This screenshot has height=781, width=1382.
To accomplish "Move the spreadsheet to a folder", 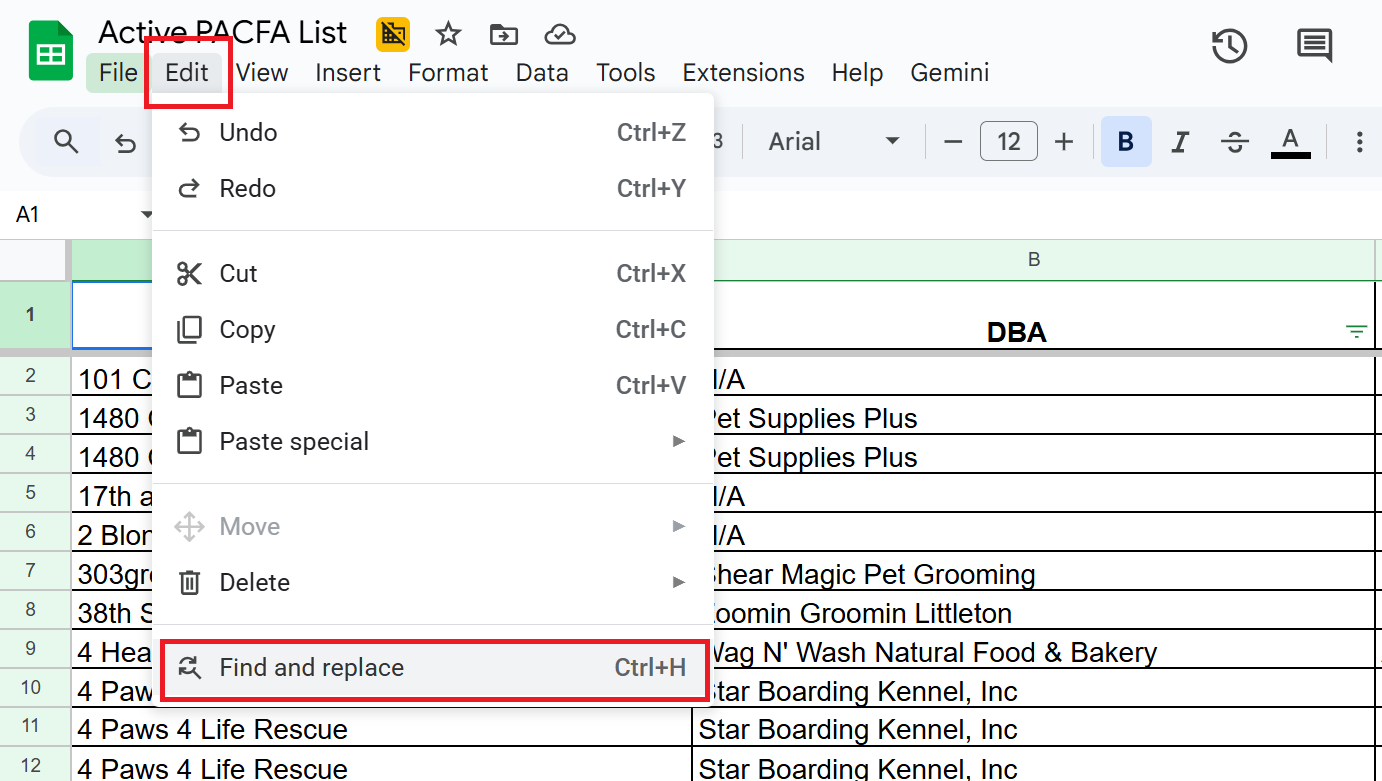I will (x=503, y=33).
